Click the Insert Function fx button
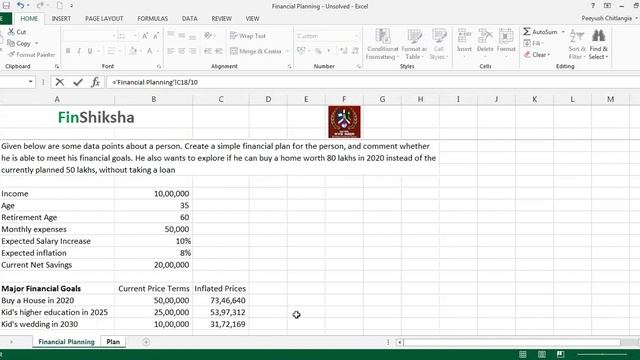The height and width of the screenshot is (360, 640). [95, 82]
